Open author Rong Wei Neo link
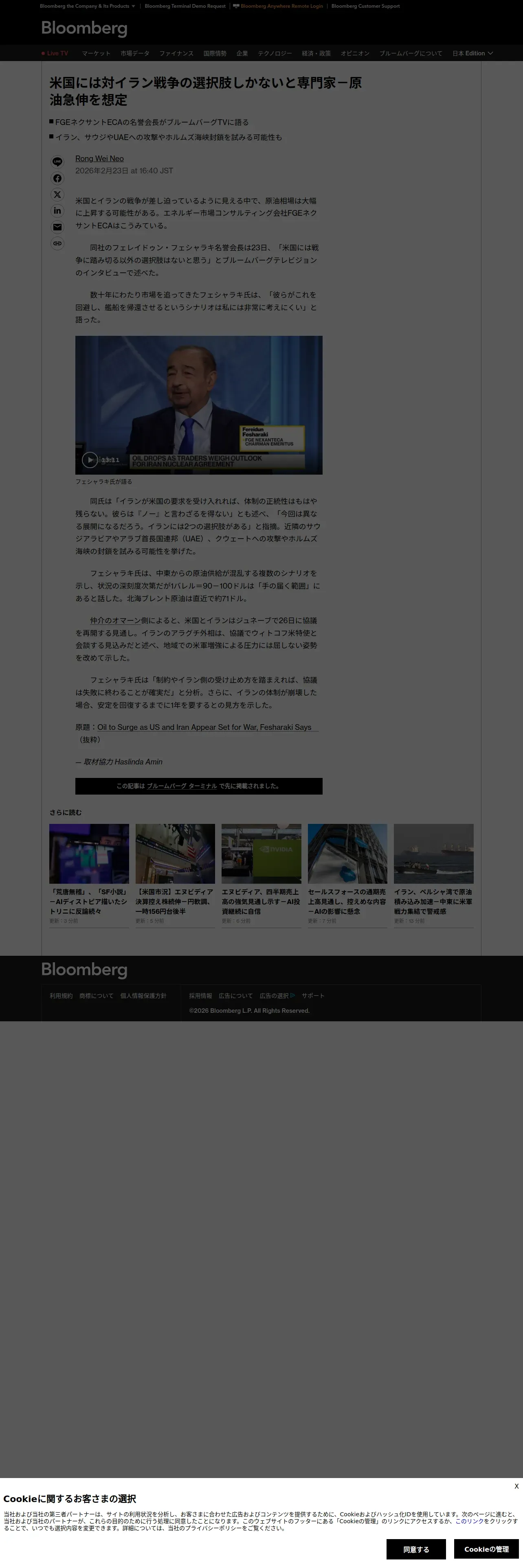This screenshot has height=1568, width=523. pyautogui.click(x=99, y=158)
